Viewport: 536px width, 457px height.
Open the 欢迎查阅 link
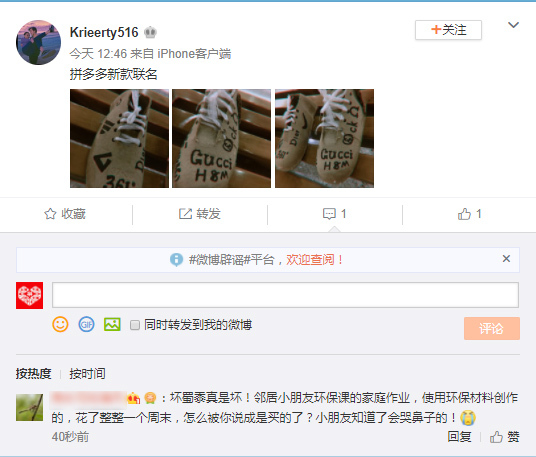pos(310,260)
